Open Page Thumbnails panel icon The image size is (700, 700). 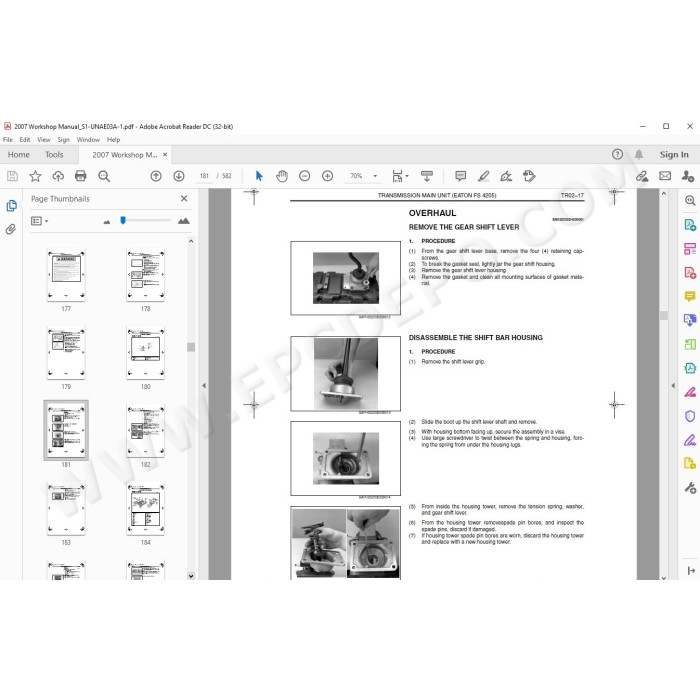coord(11,205)
